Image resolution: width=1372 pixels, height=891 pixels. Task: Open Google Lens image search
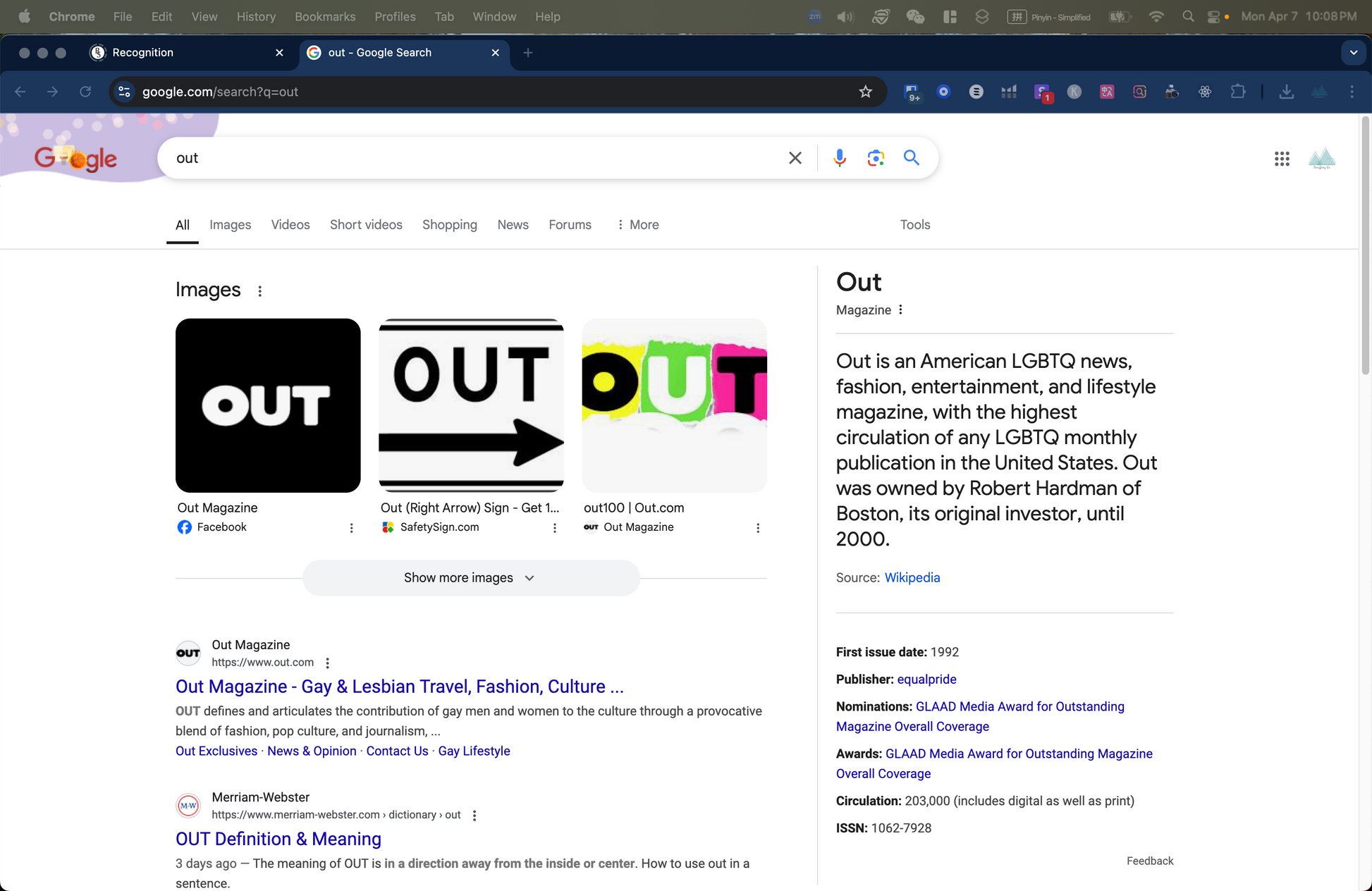pos(876,158)
